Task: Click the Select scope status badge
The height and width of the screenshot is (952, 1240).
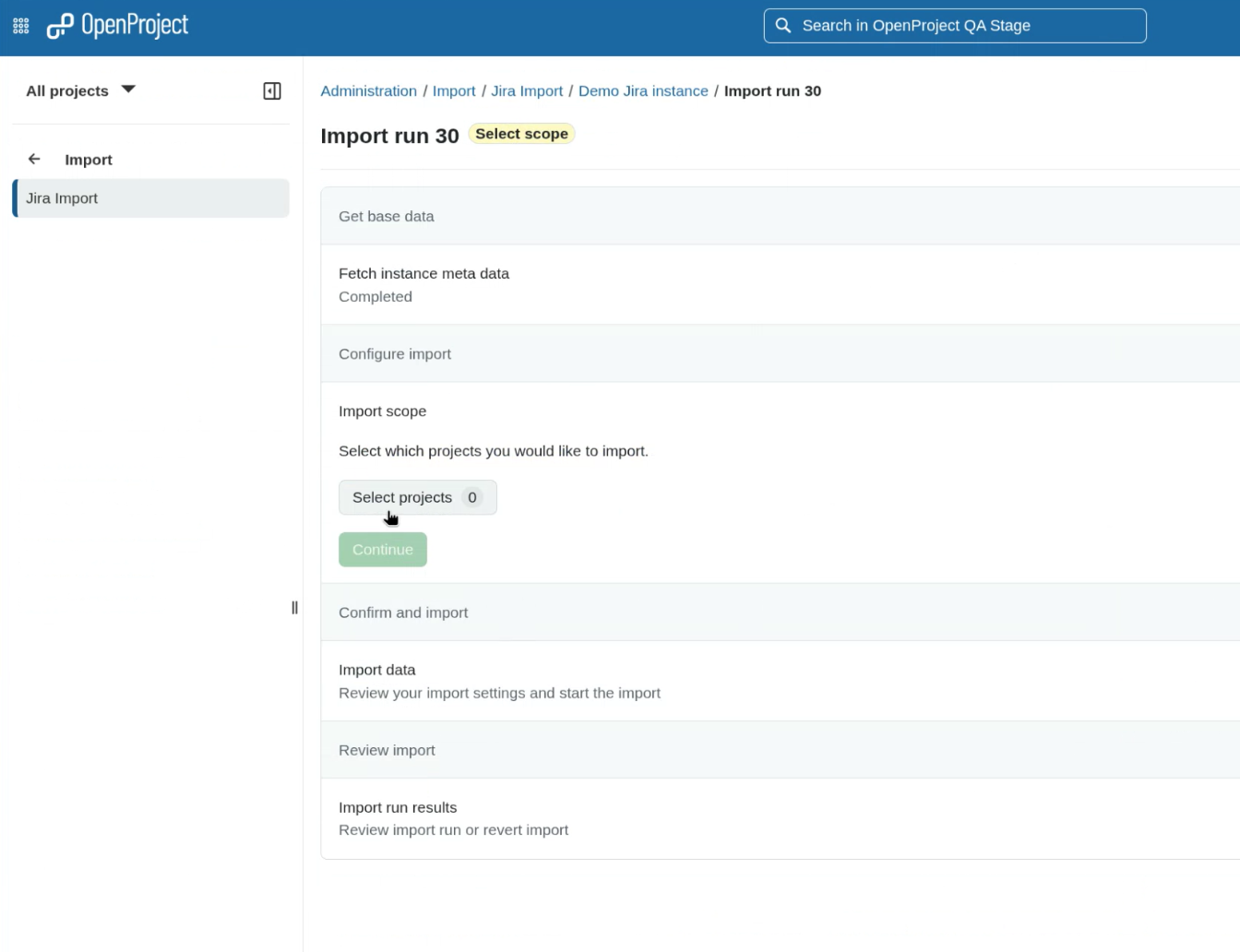Action: click(521, 134)
